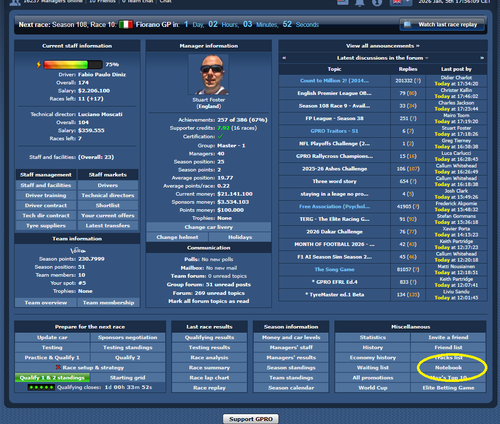Click the lightning bolt driver energy icon
The image size is (500, 424).
(x=39, y=64)
